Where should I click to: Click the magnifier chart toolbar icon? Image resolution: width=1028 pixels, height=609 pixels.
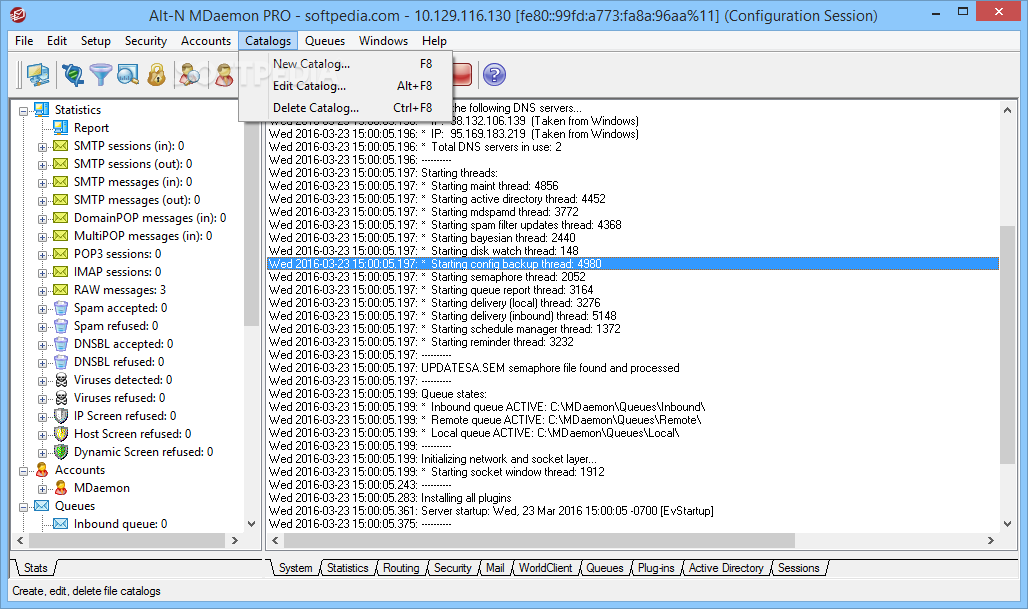[x=128, y=75]
